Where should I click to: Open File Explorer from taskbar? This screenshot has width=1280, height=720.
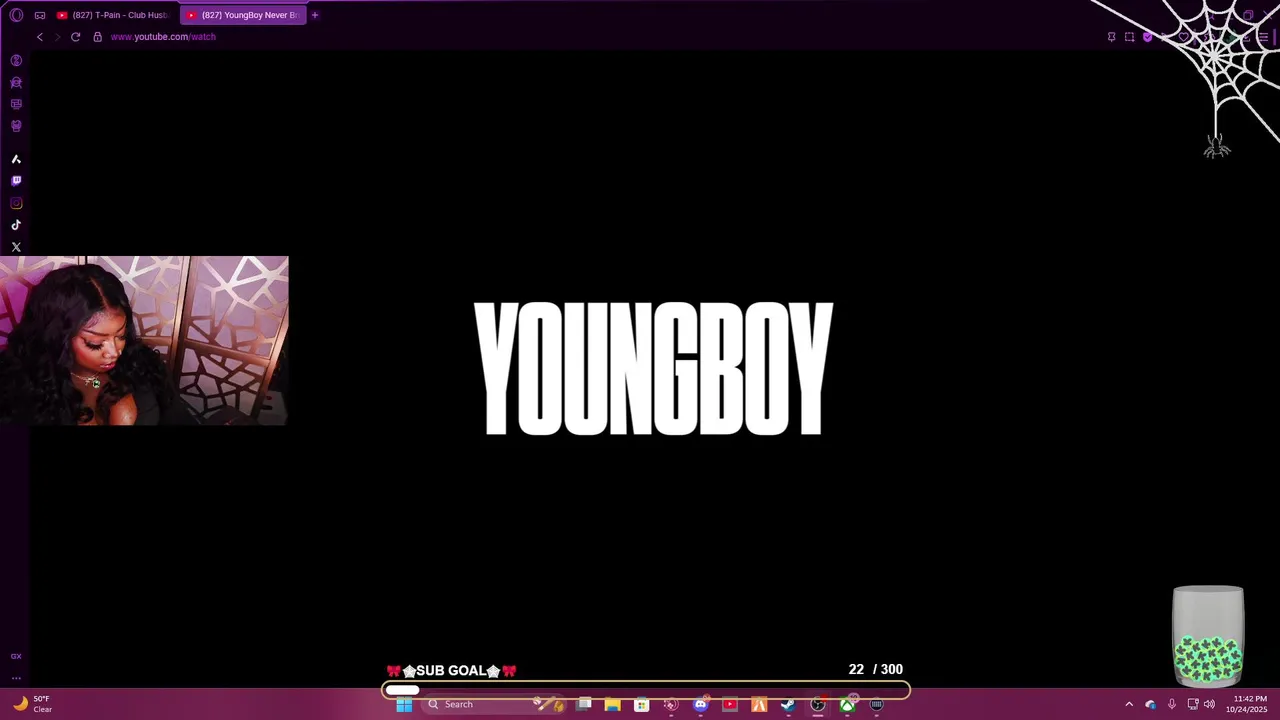point(612,705)
